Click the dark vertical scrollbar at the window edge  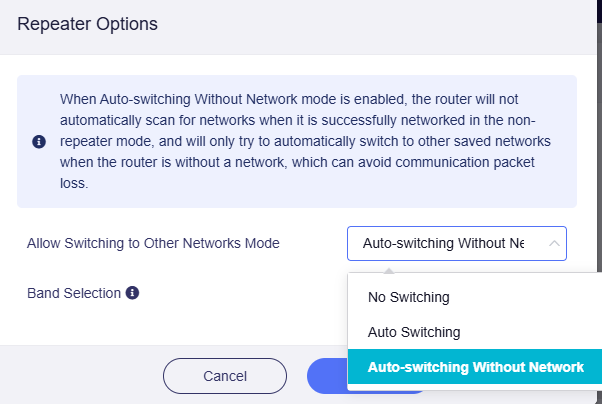click(x=599, y=134)
